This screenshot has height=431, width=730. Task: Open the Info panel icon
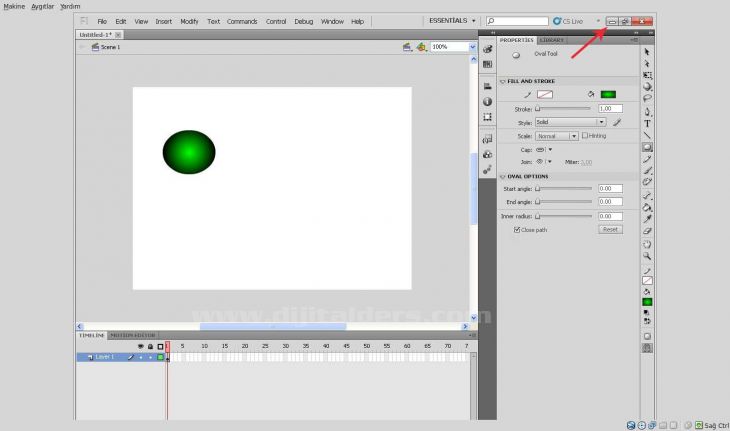(x=487, y=101)
